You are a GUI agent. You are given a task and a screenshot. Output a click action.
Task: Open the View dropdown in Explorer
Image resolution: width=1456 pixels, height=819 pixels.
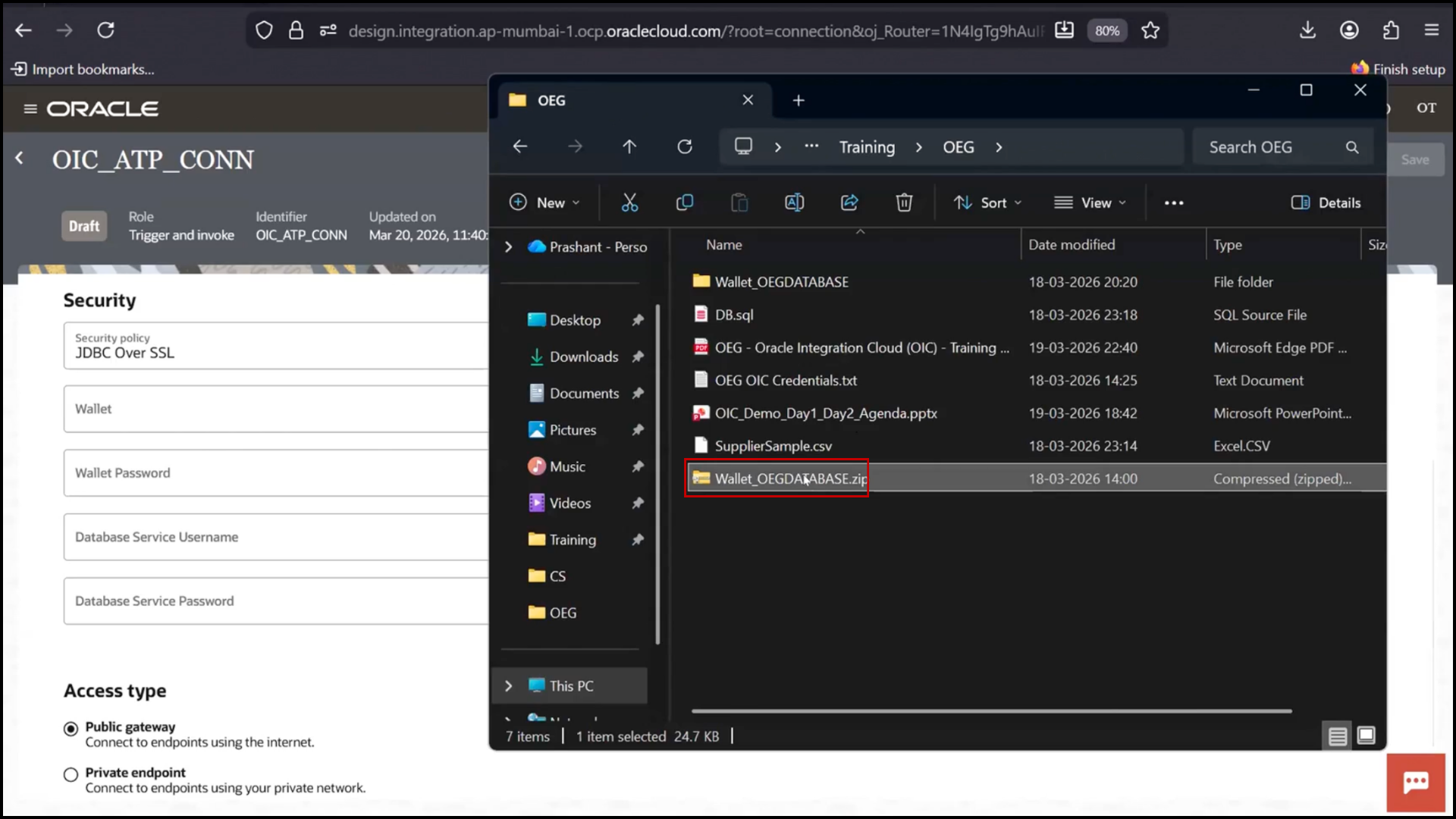[1090, 202]
